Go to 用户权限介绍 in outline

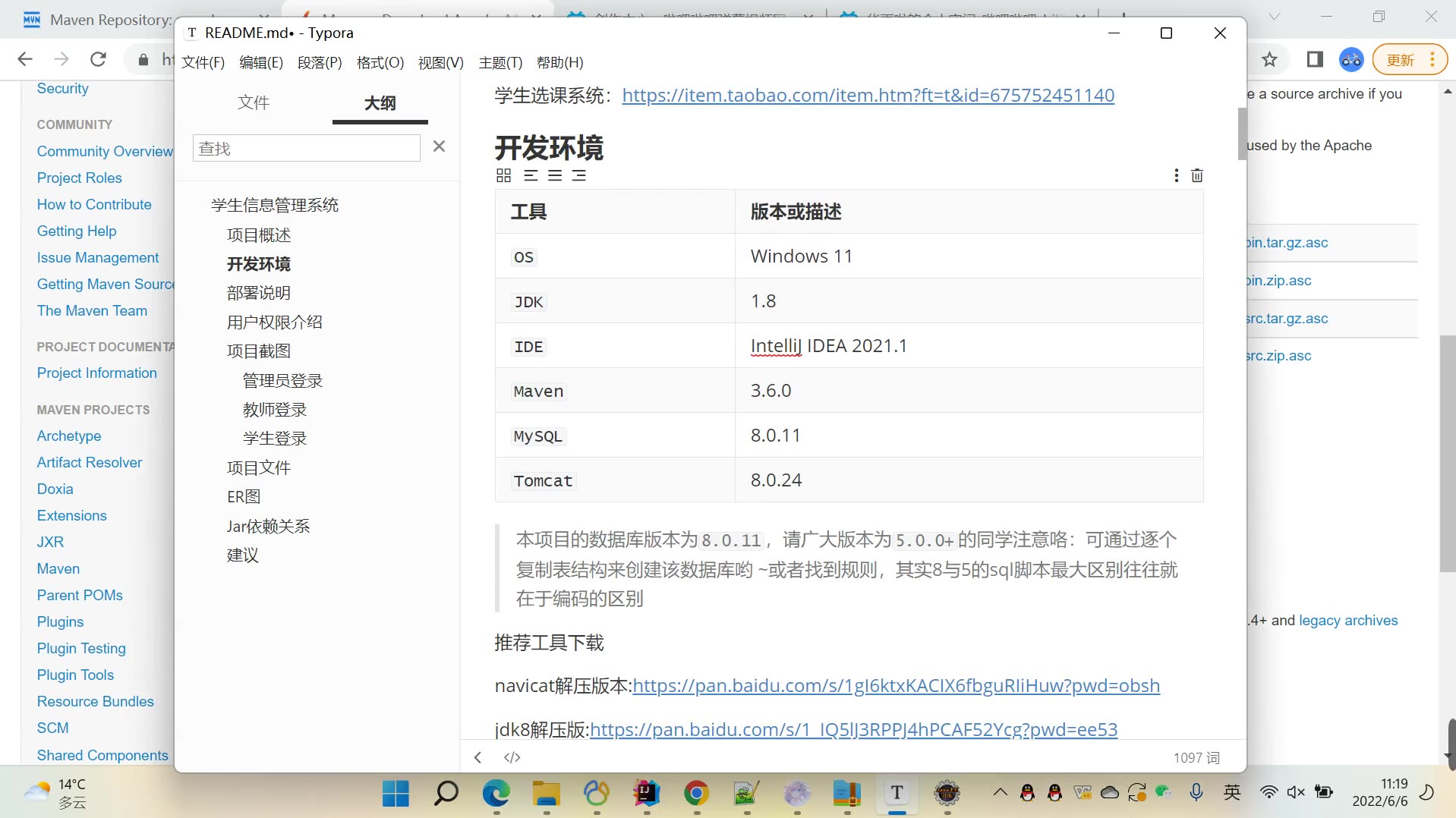(x=275, y=322)
